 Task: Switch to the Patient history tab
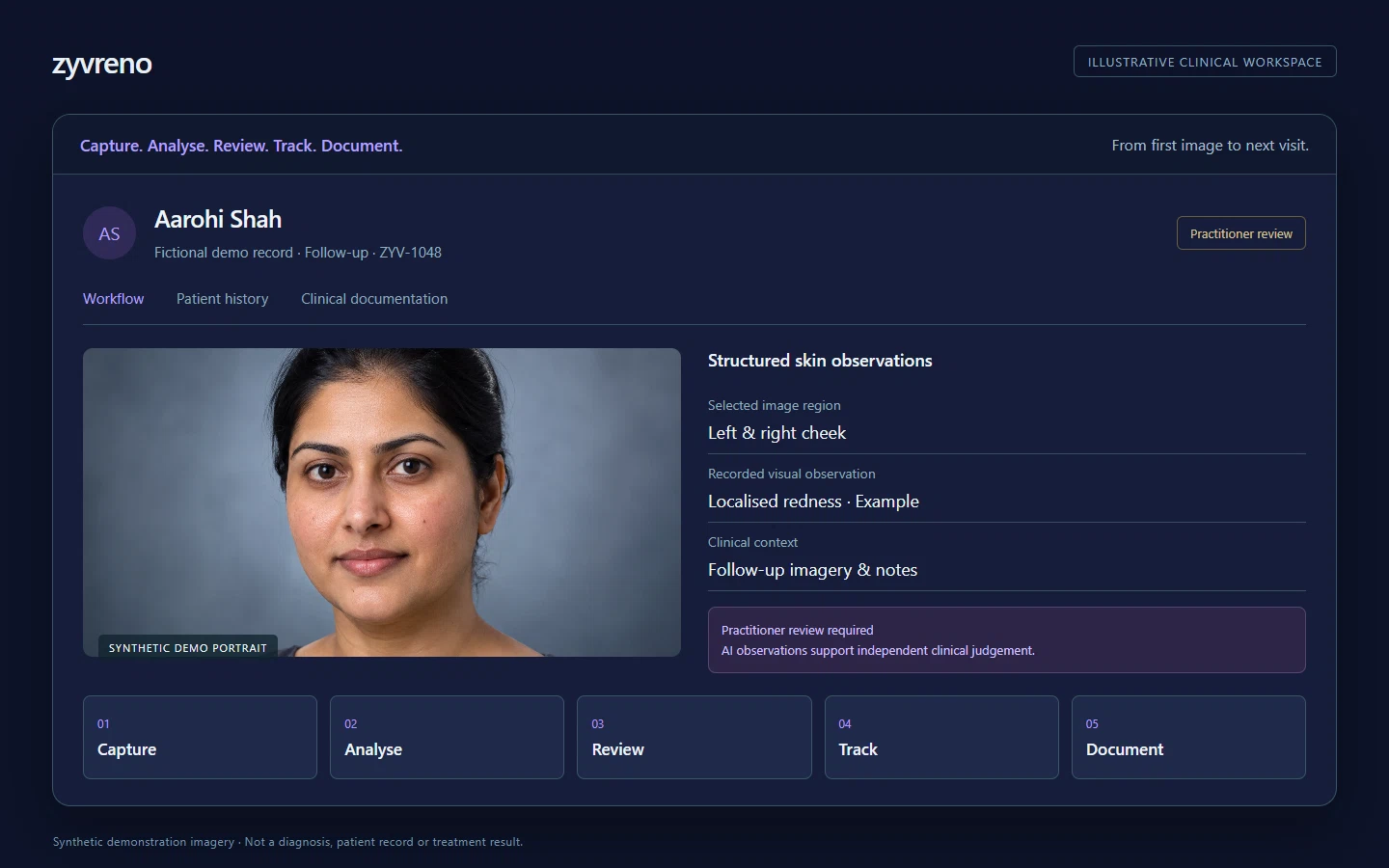tap(222, 299)
